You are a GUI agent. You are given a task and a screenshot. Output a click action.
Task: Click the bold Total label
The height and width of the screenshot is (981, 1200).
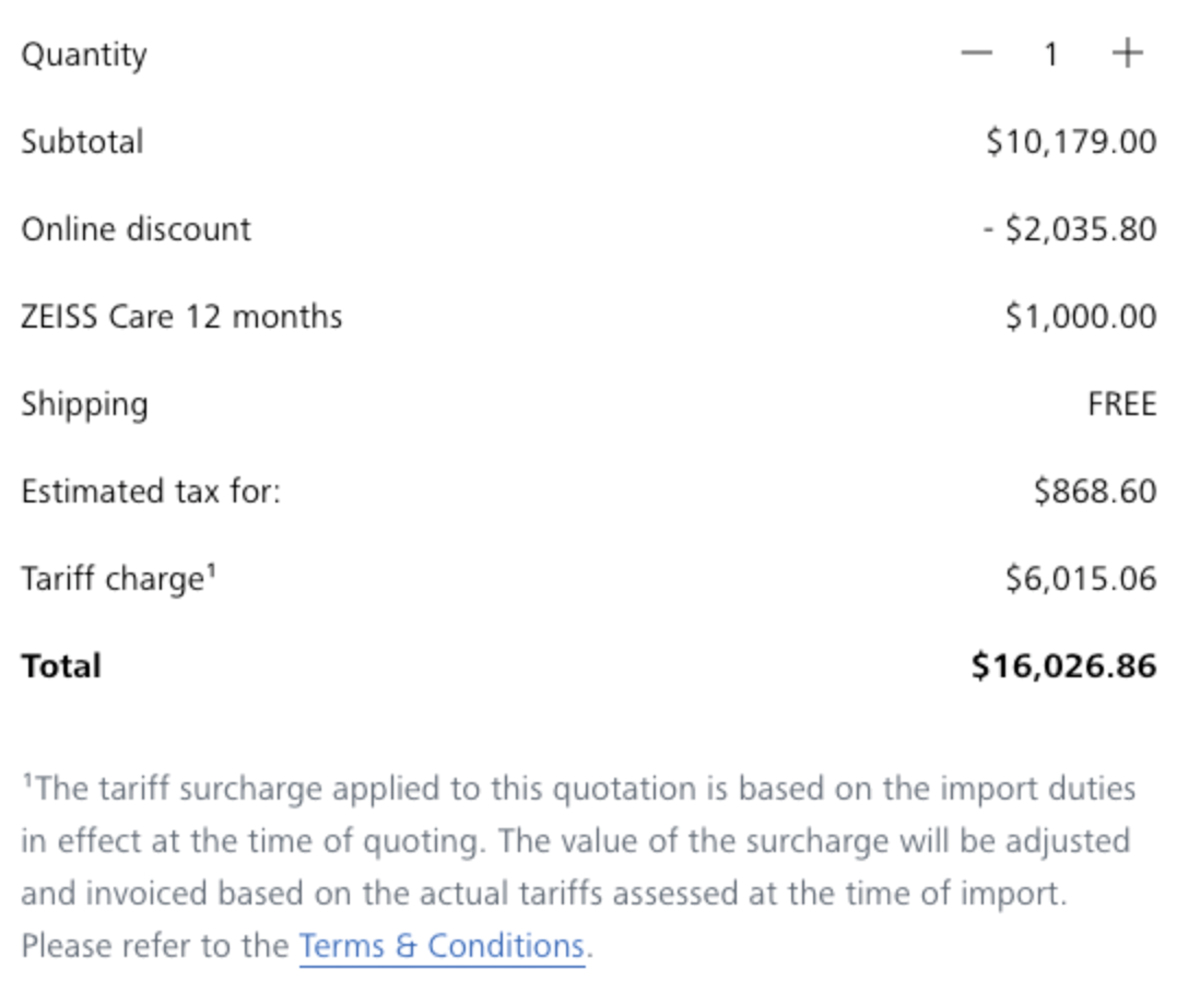click(x=61, y=666)
